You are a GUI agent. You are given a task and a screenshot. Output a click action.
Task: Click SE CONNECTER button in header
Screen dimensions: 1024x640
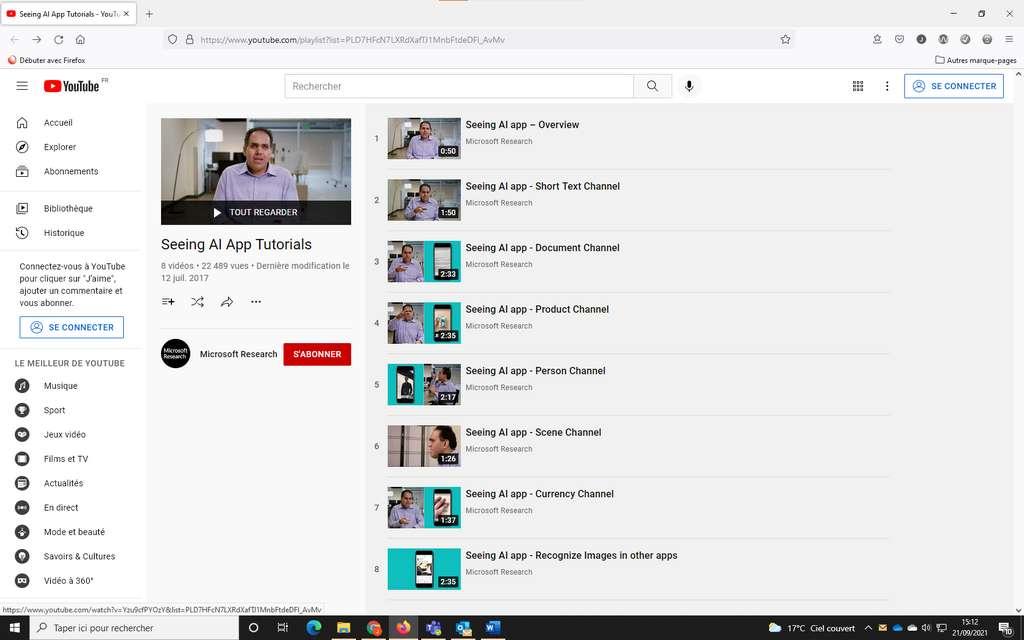click(x=953, y=86)
